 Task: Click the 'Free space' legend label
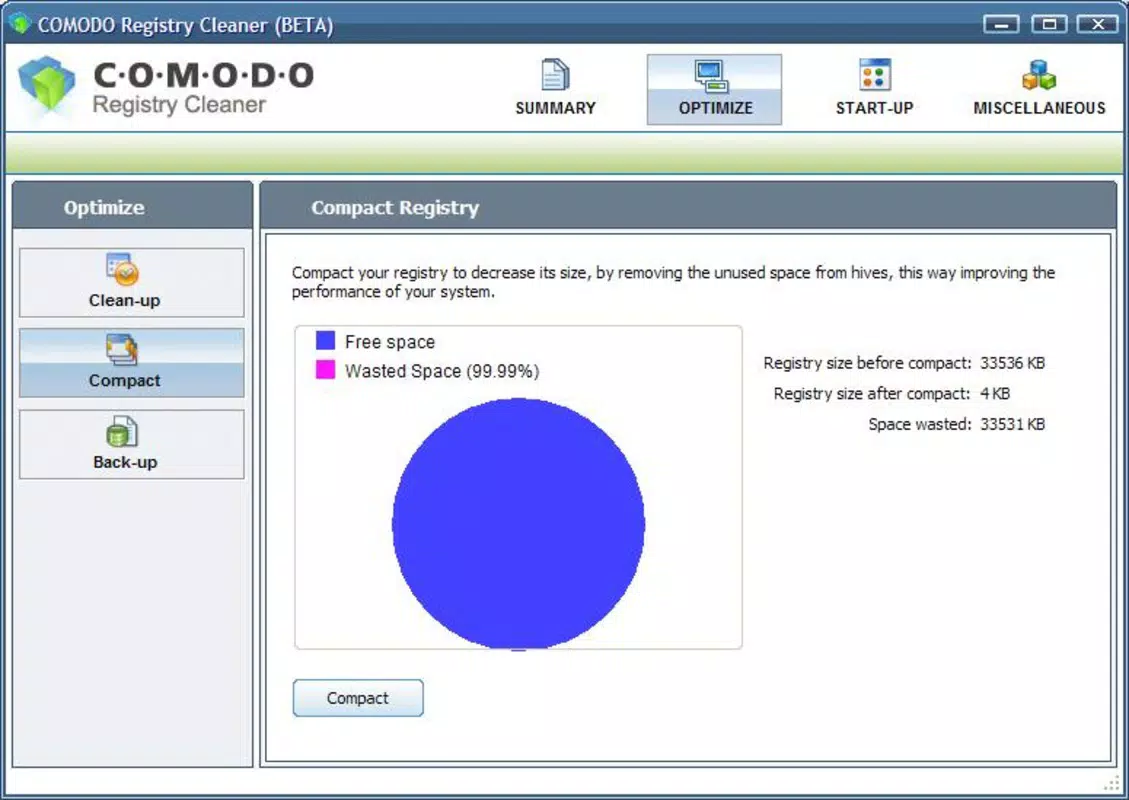[x=390, y=342]
